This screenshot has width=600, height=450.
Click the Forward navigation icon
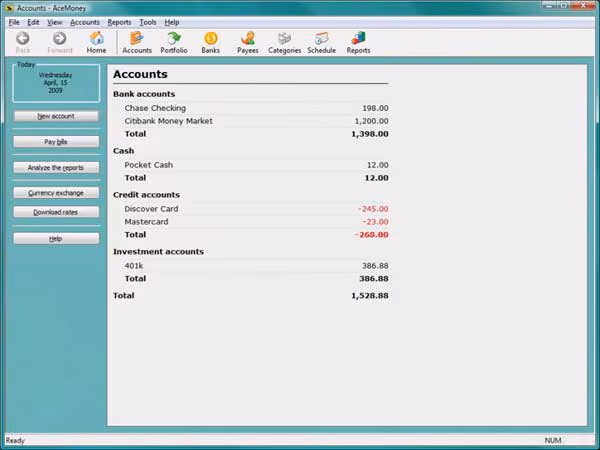[60, 42]
